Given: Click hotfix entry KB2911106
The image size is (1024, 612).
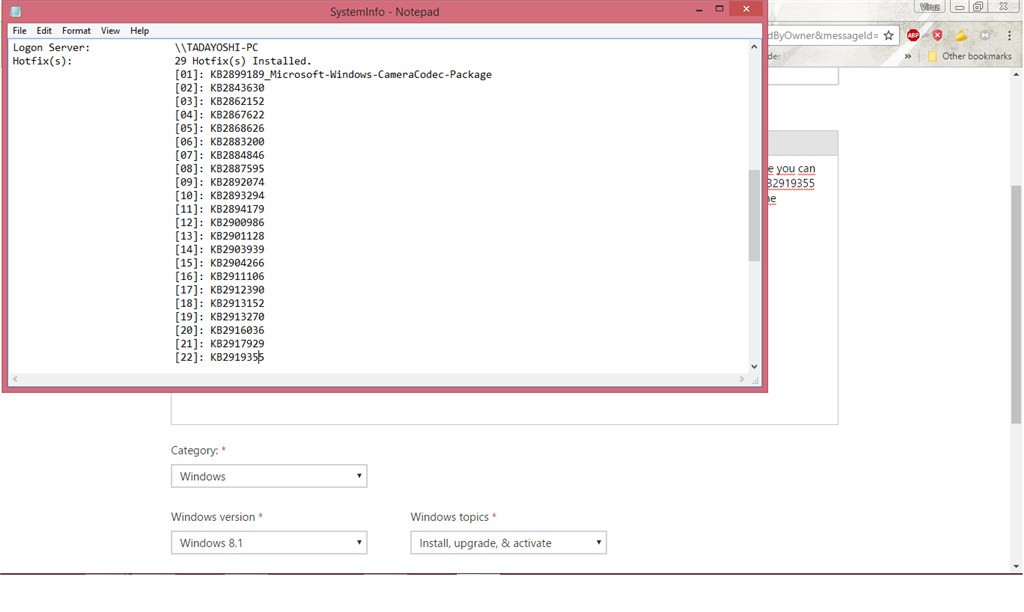Looking at the screenshot, I should tap(237, 276).
